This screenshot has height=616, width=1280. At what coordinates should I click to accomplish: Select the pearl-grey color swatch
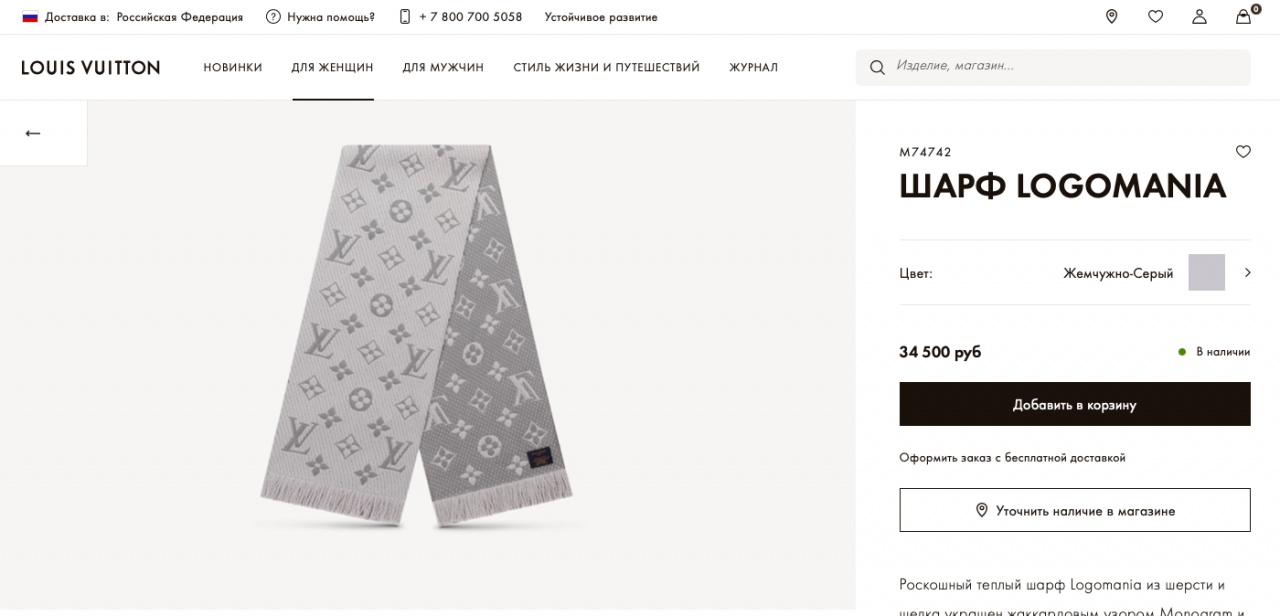[1206, 273]
